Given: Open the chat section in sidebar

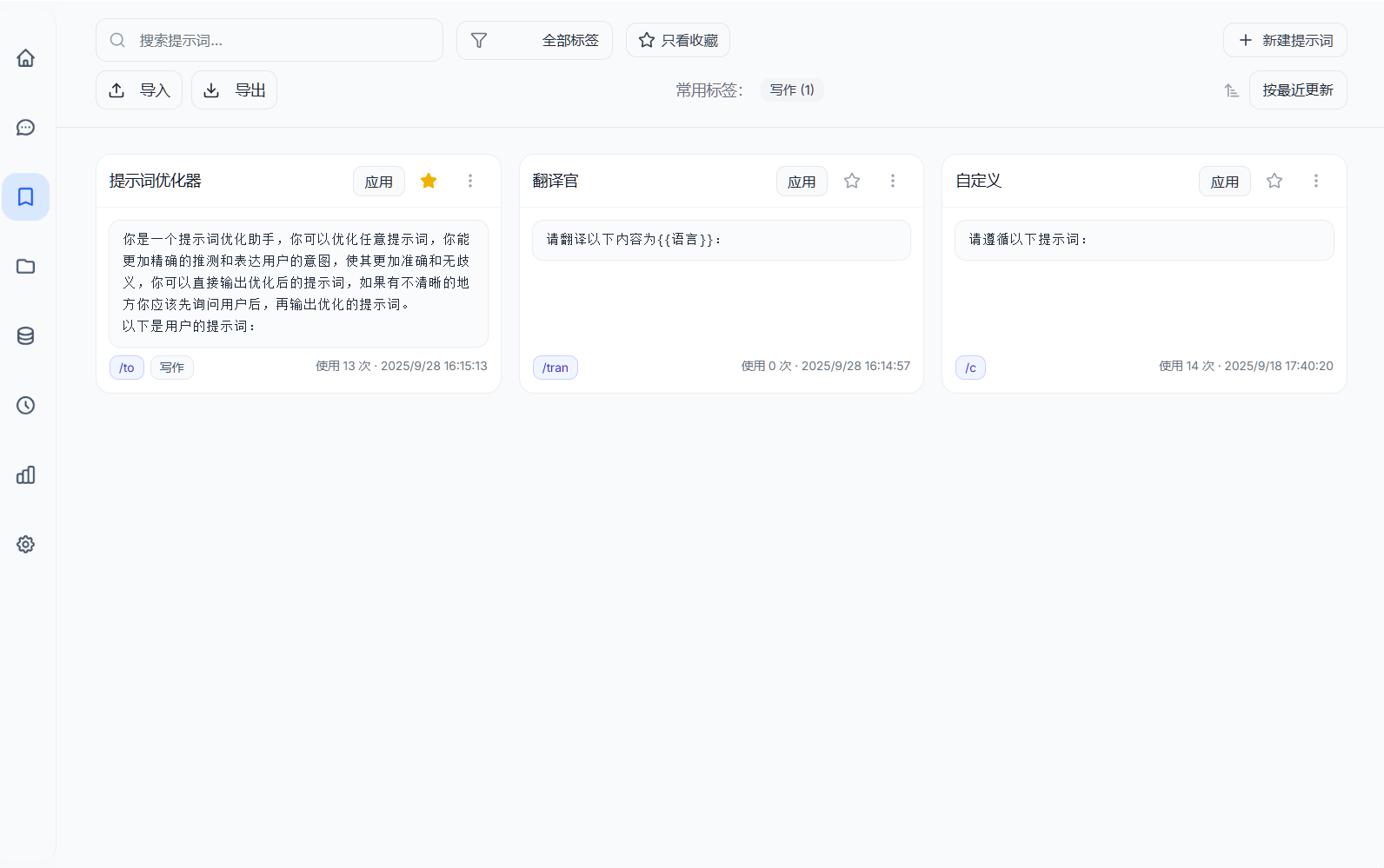Looking at the screenshot, I should tap(26, 128).
